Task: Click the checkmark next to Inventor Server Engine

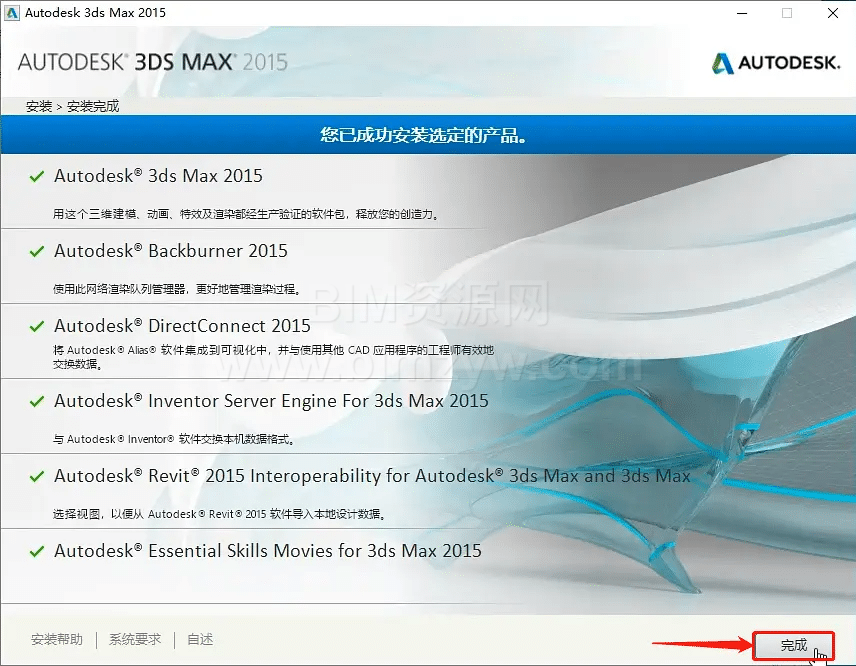Action: pos(37,401)
